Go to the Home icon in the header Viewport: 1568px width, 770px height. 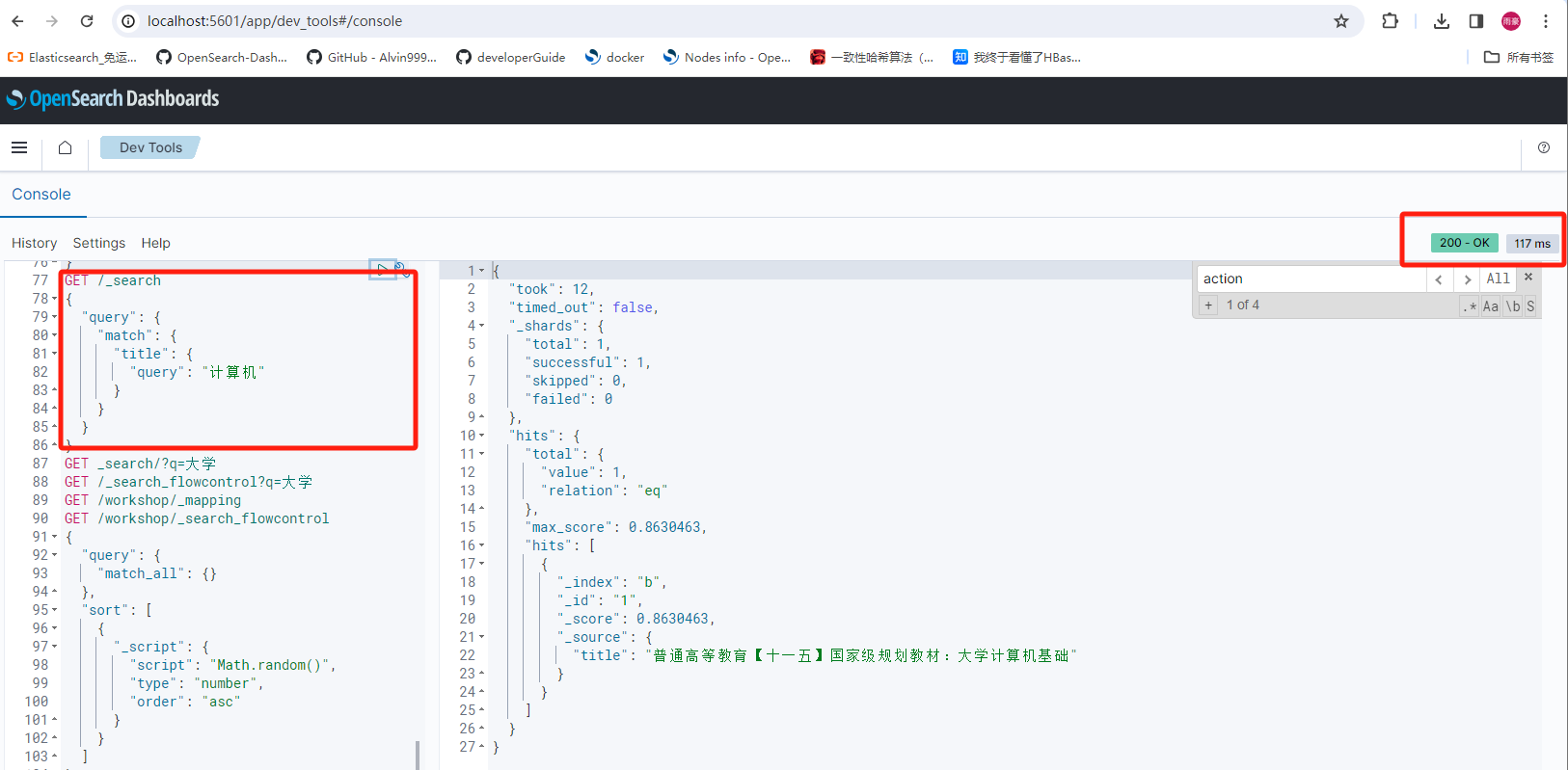(65, 147)
